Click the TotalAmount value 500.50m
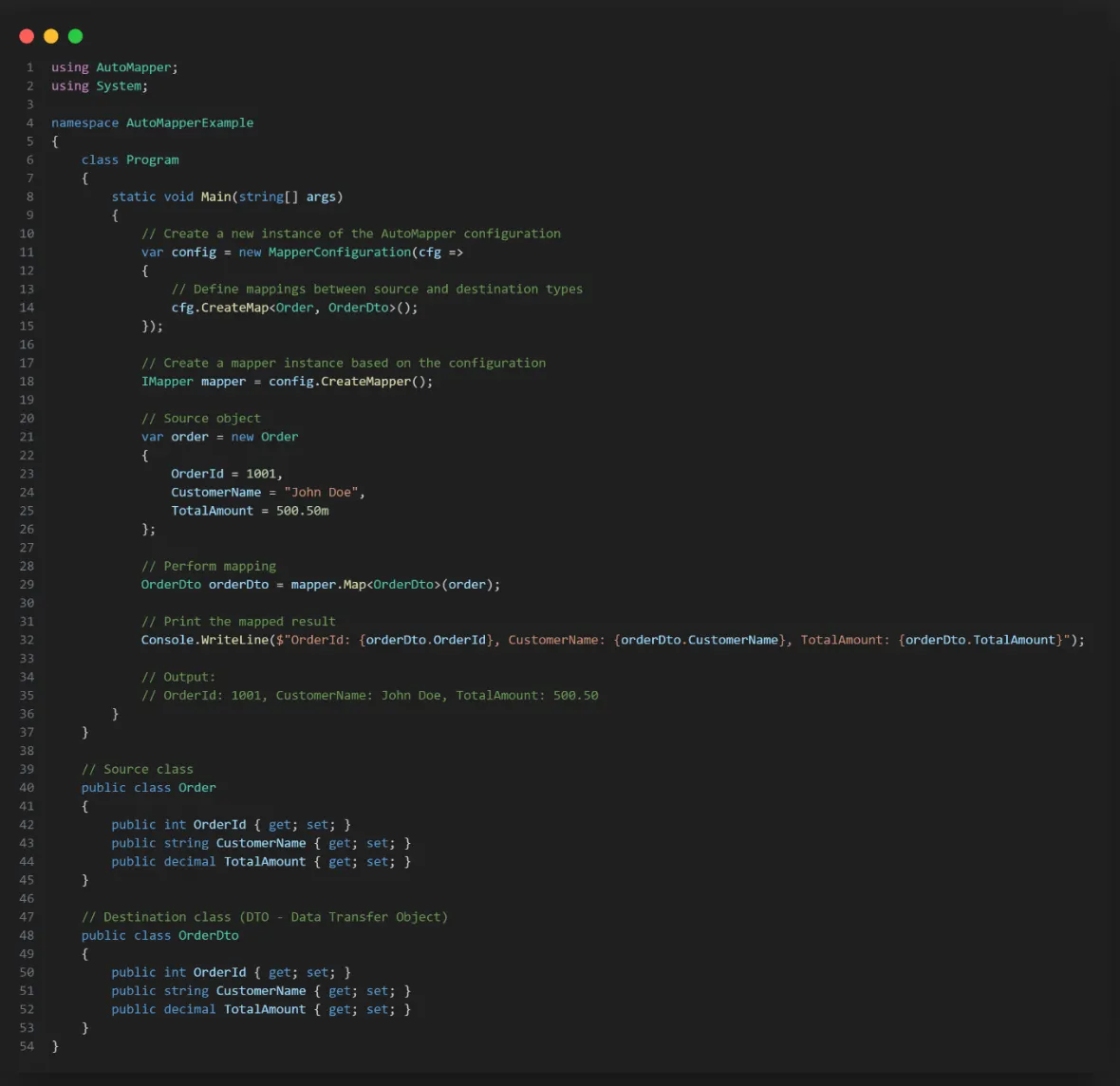Image resolution: width=1120 pixels, height=1086 pixels. pos(304,510)
